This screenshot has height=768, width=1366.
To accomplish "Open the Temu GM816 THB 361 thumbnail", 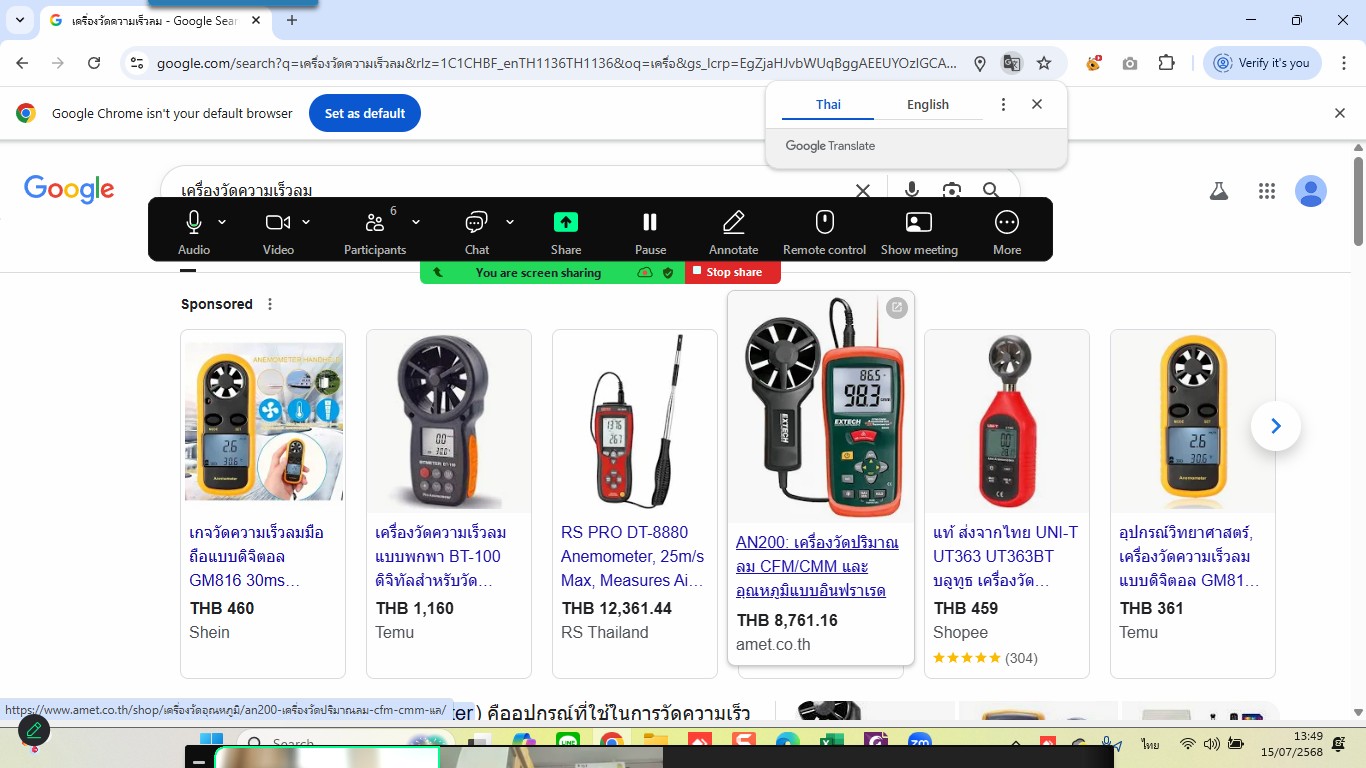I will 1193,421.
